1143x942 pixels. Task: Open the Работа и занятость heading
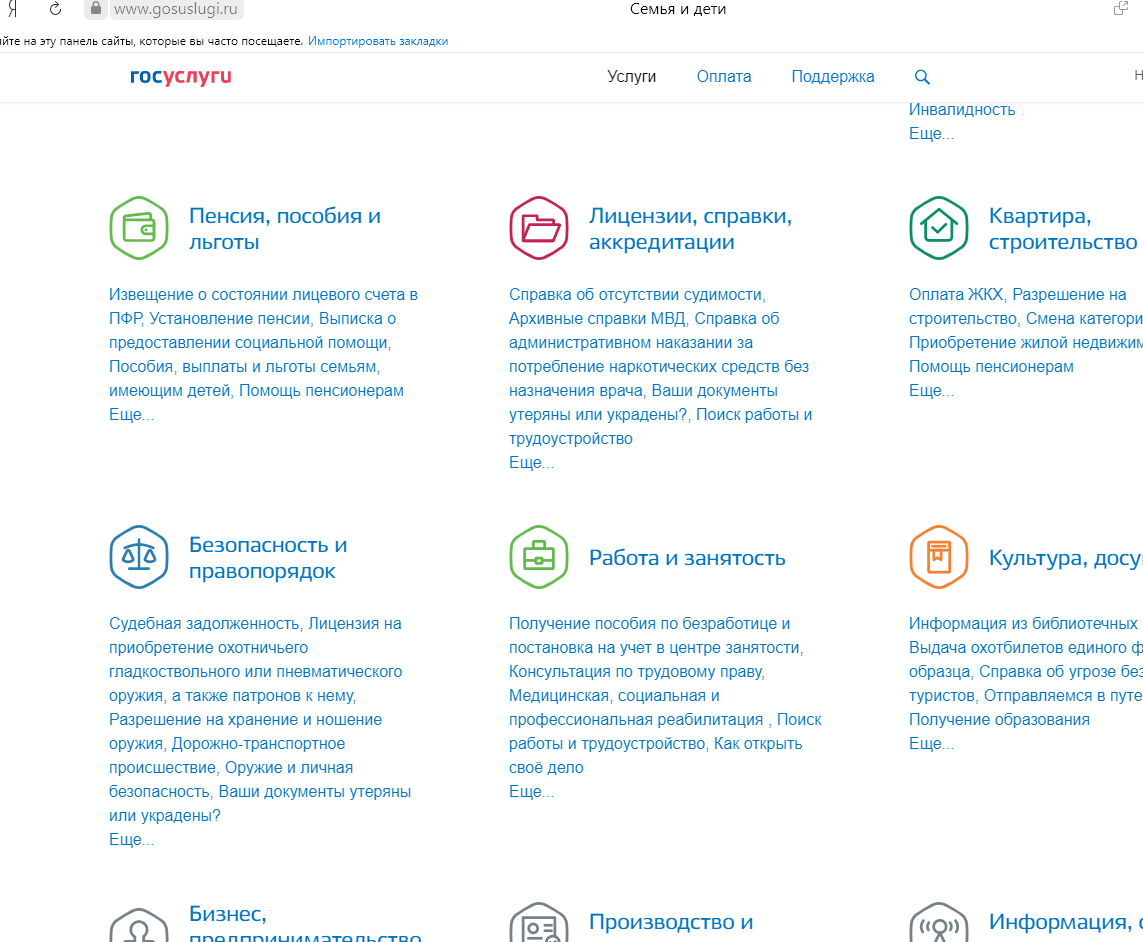coord(687,558)
